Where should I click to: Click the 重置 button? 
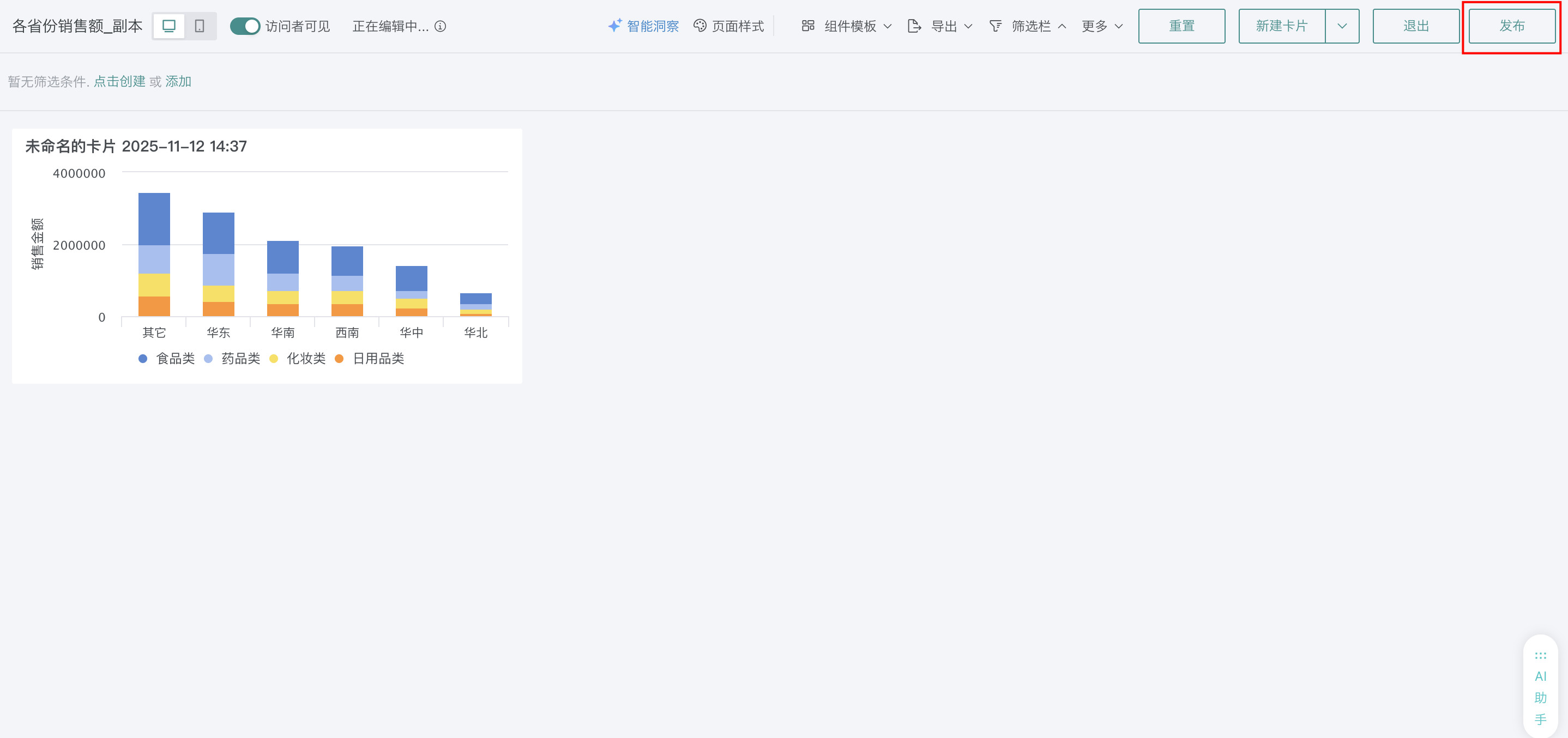(x=1181, y=26)
